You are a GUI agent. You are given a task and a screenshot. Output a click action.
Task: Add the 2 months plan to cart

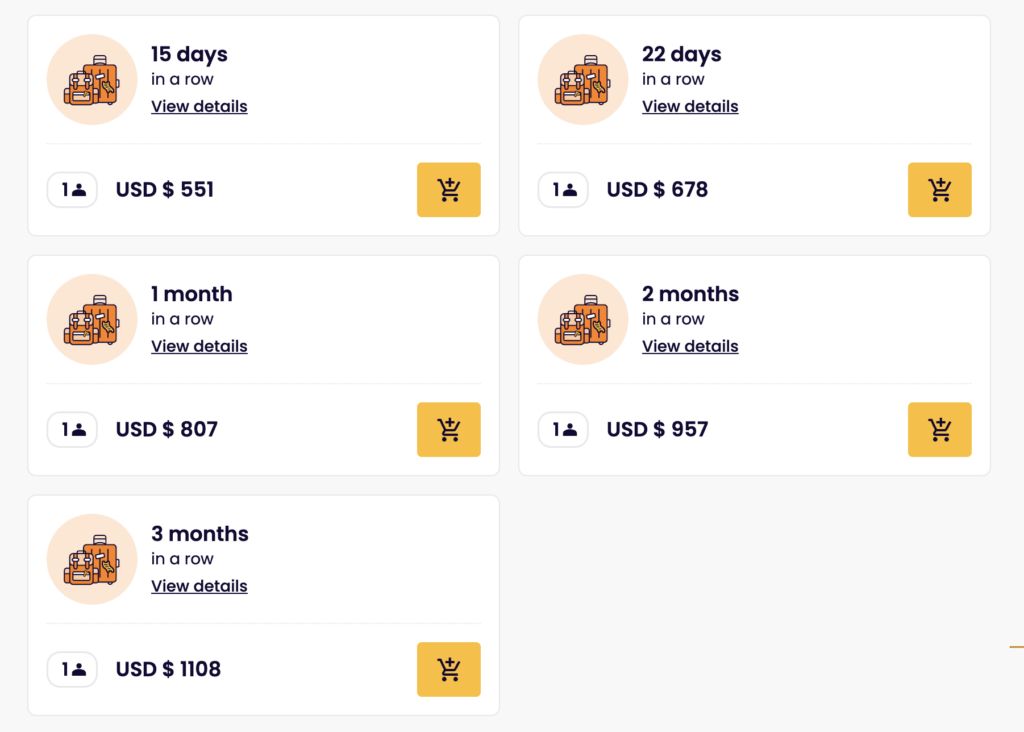(x=939, y=429)
